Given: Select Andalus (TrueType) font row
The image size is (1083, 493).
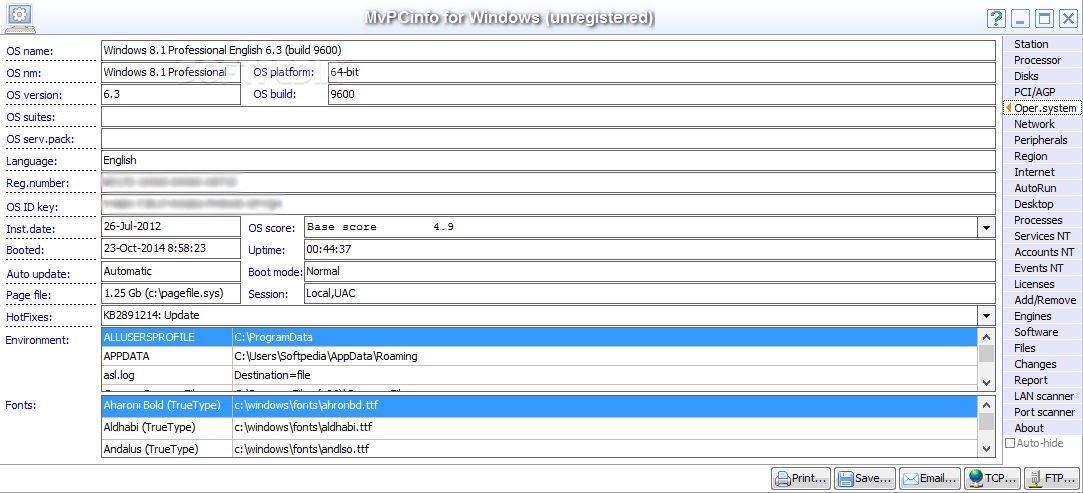Looking at the screenshot, I should [x=539, y=449].
